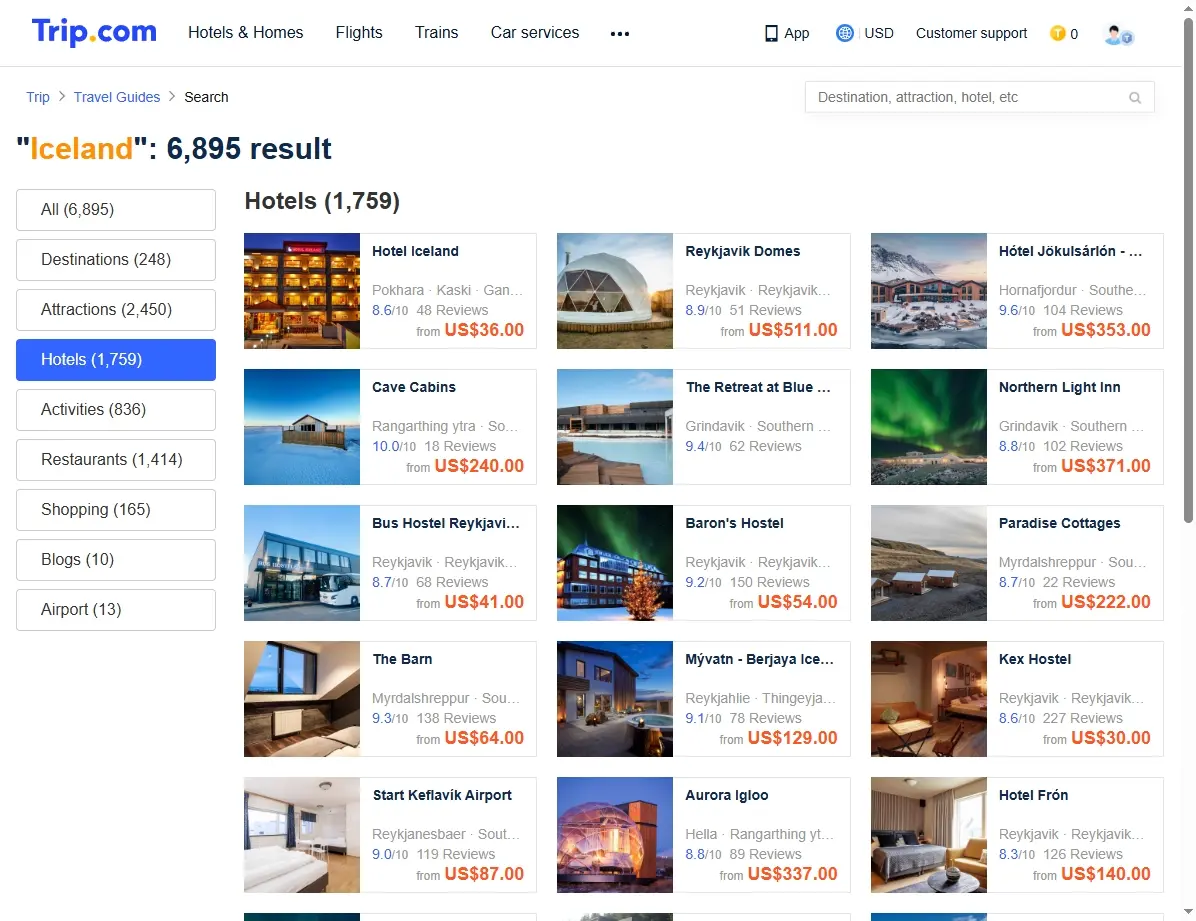Open the App phone icon
The height and width of the screenshot is (921, 1196).
771,34
